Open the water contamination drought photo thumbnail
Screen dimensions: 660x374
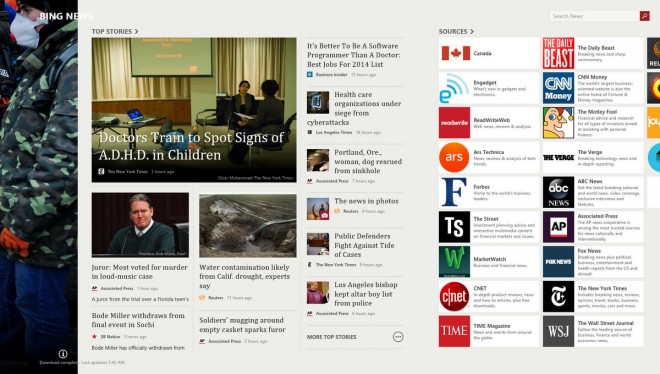coord(248,225)
